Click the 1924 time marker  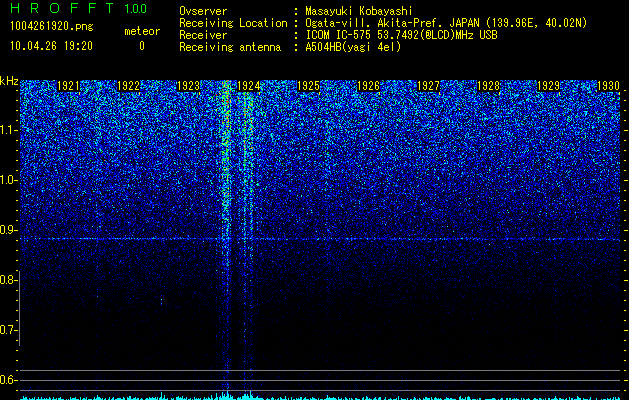[248, 86]
